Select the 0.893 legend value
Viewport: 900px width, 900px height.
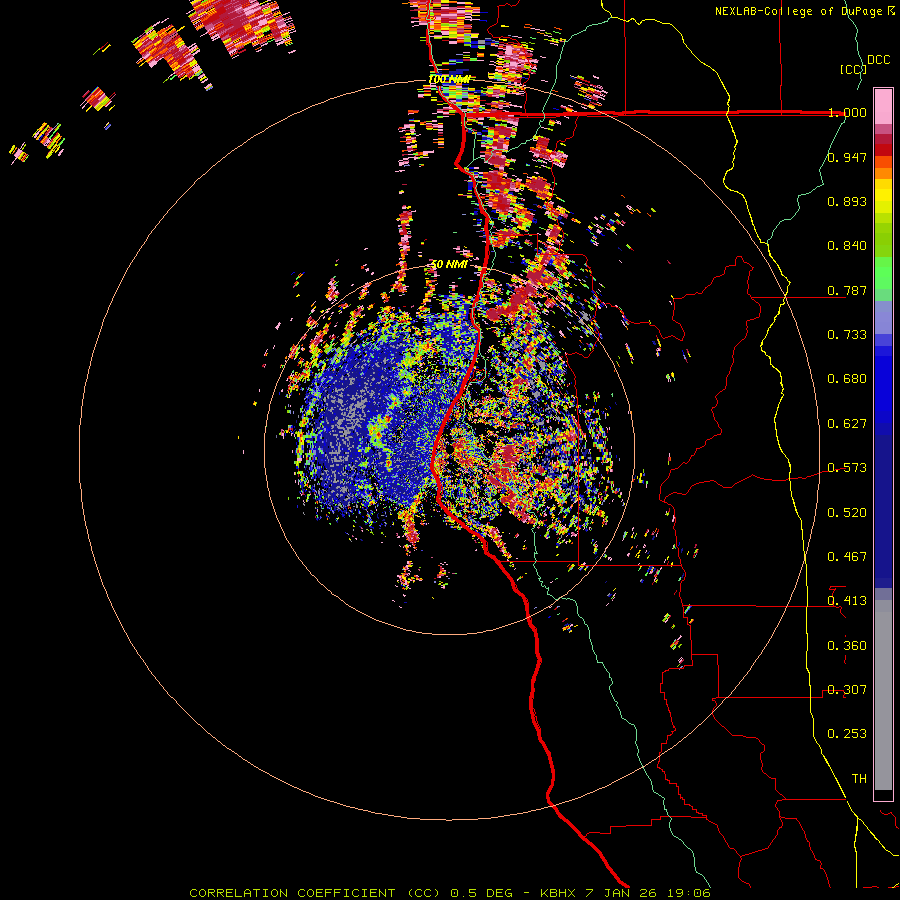pos(847,201)
